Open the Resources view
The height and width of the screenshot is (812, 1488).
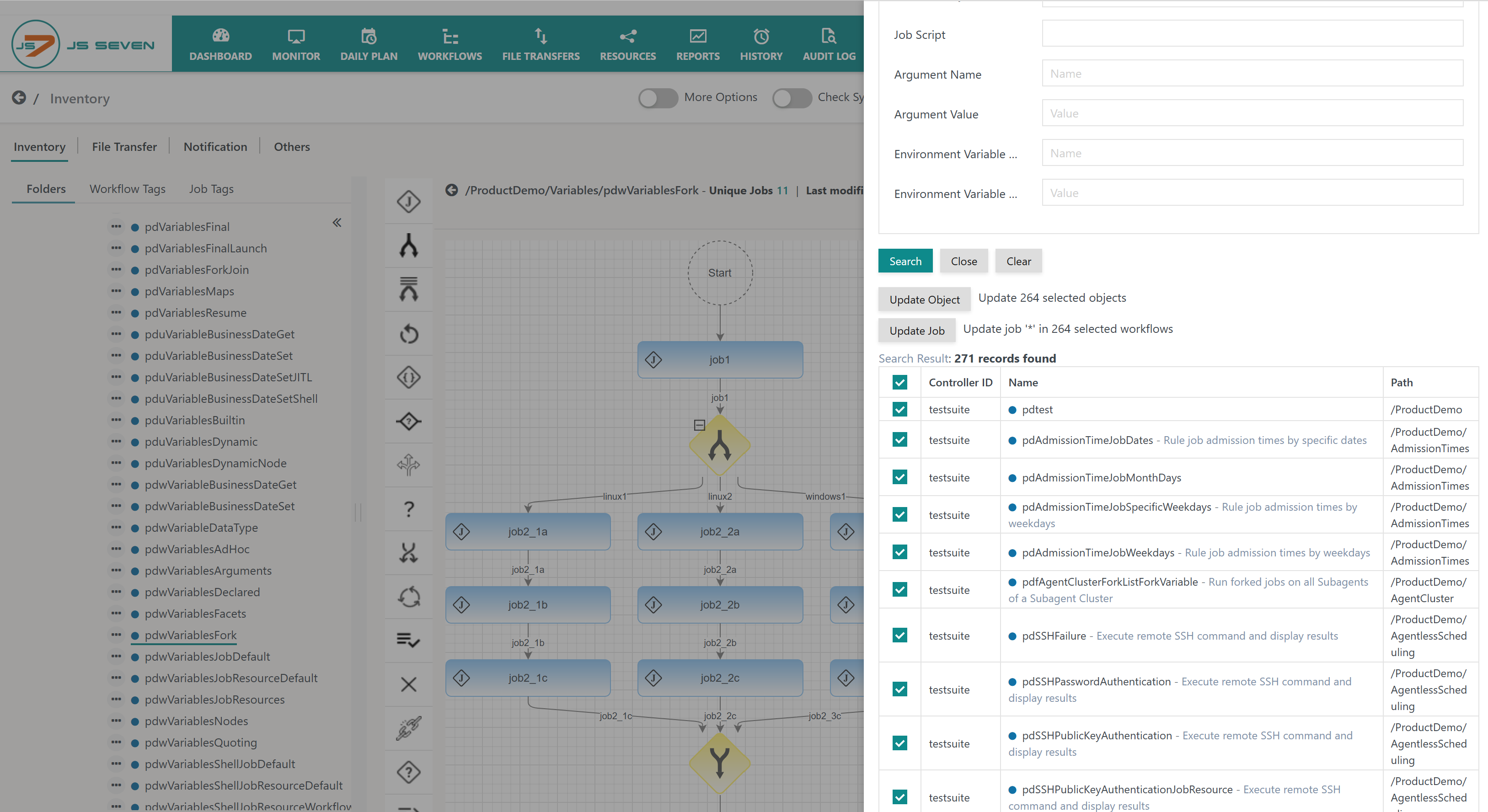click(x=628, y=44)
